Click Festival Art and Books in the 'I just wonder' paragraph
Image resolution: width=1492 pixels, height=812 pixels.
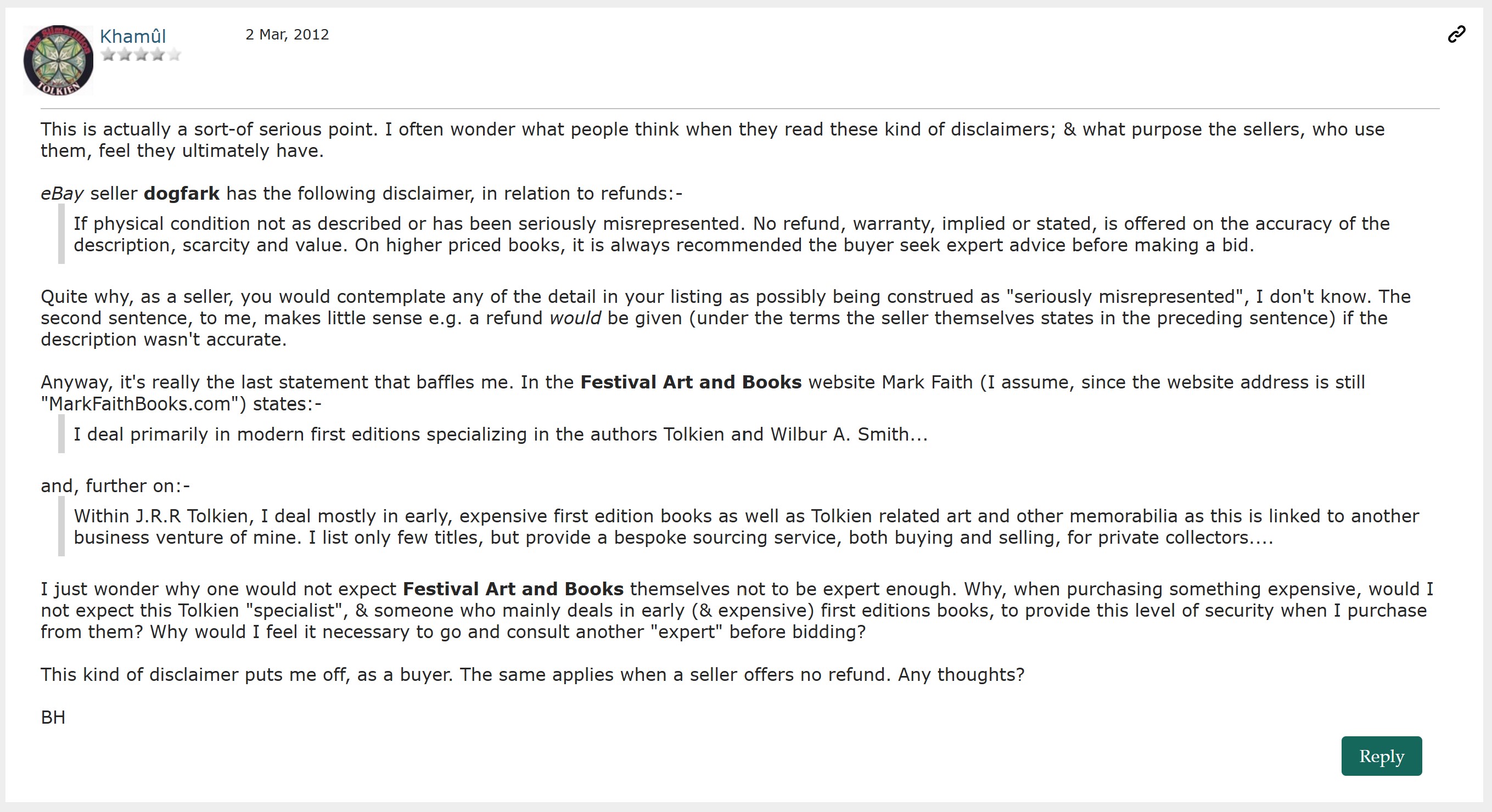[x=513, y=589]
